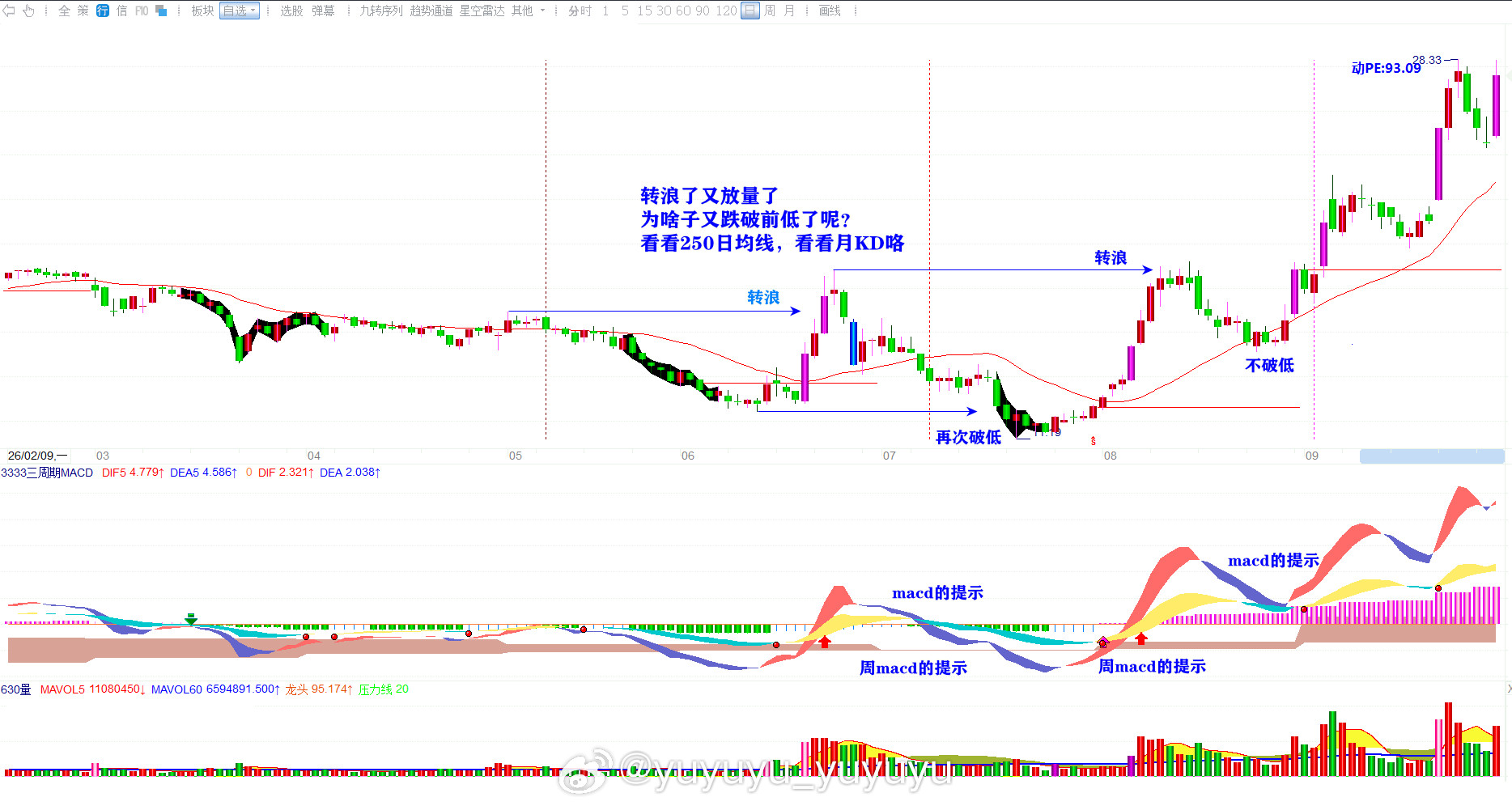Click the blue timeline scrollbar thumb
The width and height of the screenshot is (1512, 810).
coord(1432,456)
